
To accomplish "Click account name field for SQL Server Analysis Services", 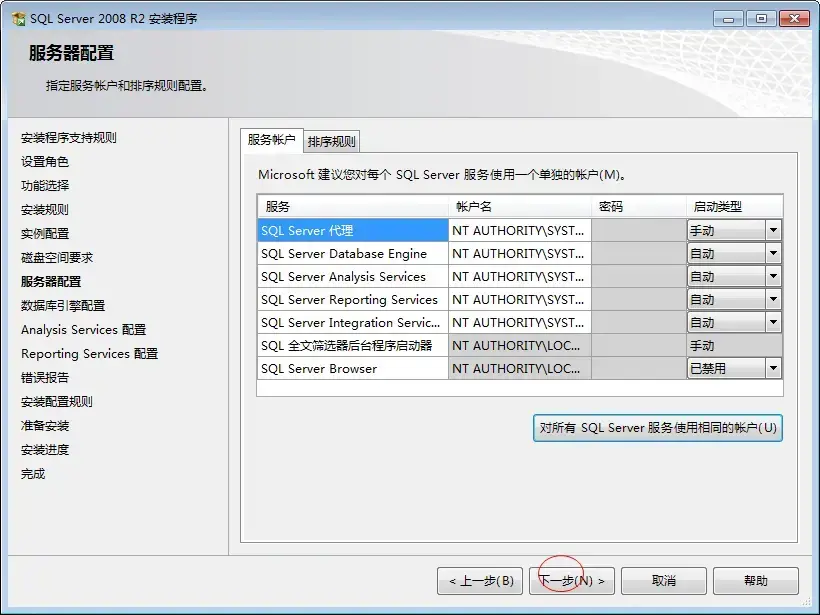I will coord(520,276).
